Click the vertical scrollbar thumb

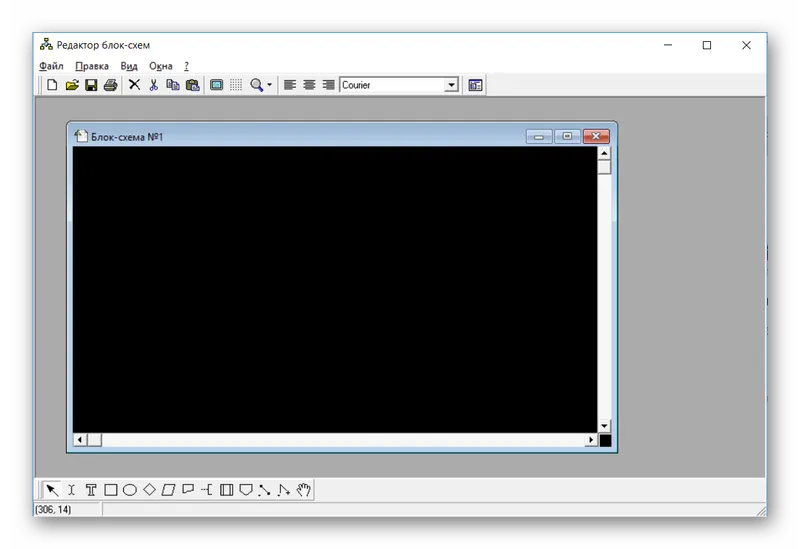604,167
